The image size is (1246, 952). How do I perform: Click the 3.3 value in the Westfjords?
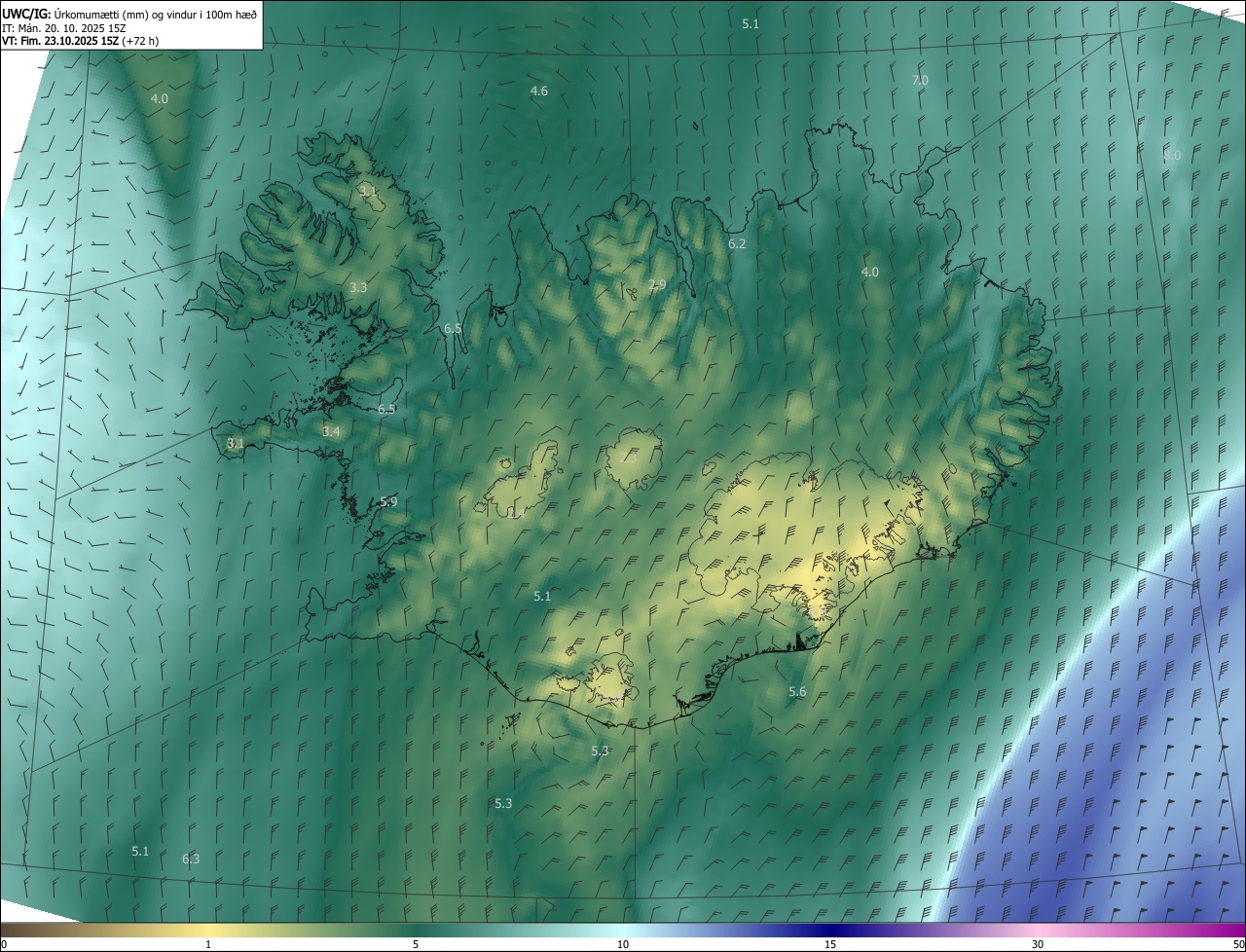coord(358,287)
